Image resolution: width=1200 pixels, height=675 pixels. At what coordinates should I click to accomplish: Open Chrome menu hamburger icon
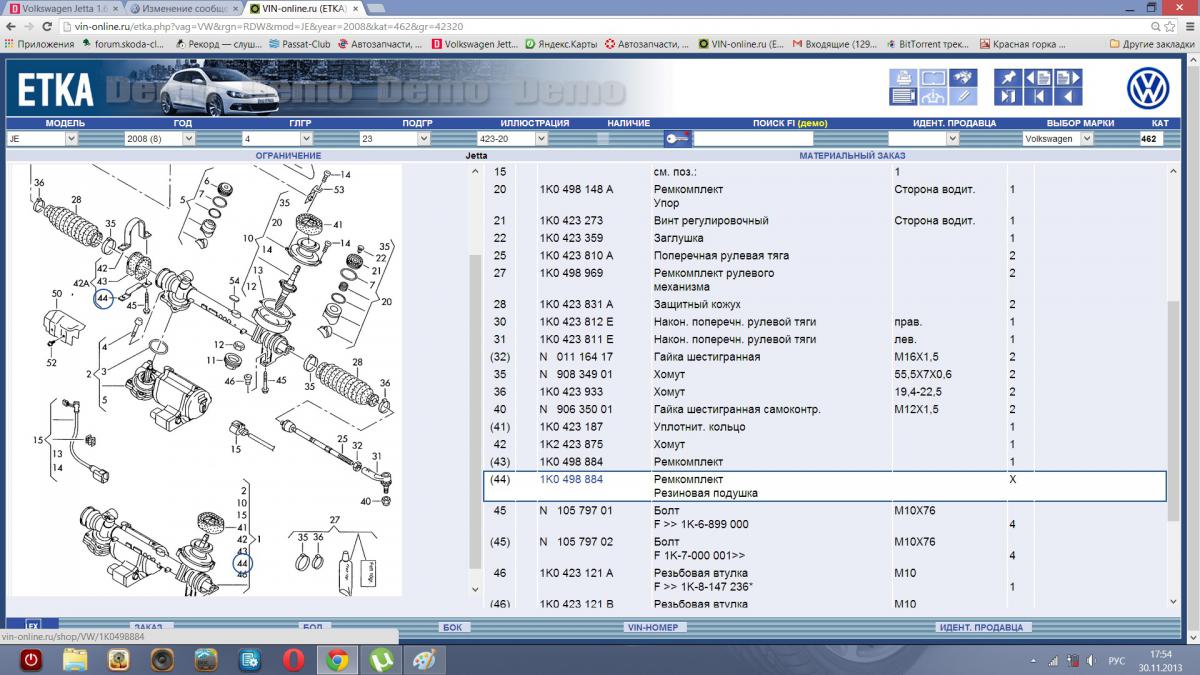[1182, 27]
